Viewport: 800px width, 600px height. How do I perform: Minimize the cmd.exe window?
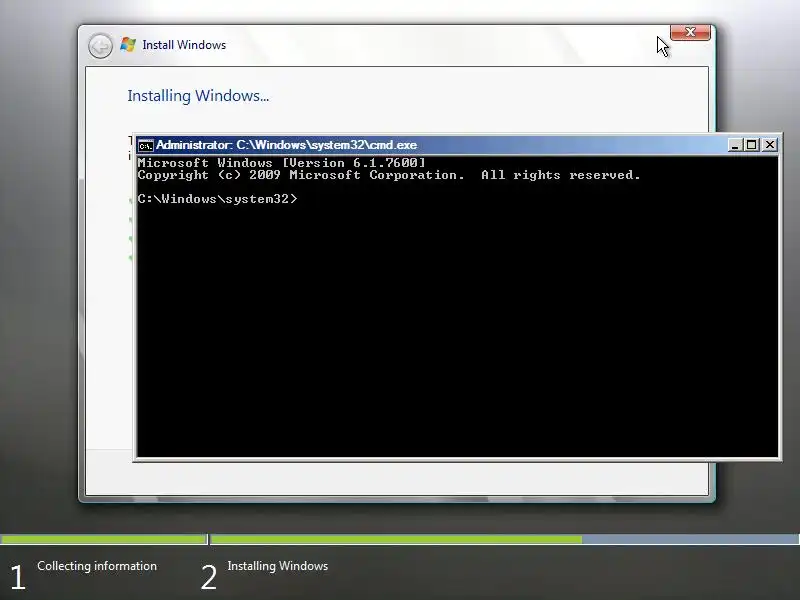(734, 145)
